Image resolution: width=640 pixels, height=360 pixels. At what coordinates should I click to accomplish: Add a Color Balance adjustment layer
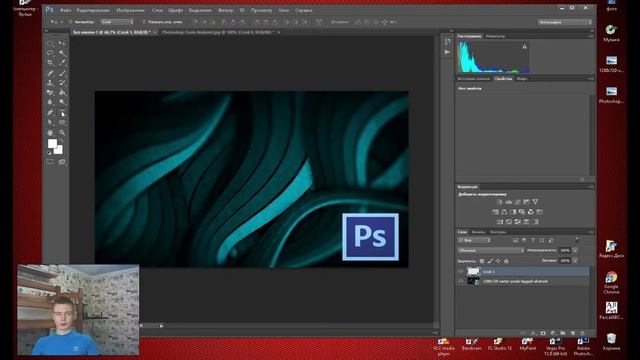(504, 212)
